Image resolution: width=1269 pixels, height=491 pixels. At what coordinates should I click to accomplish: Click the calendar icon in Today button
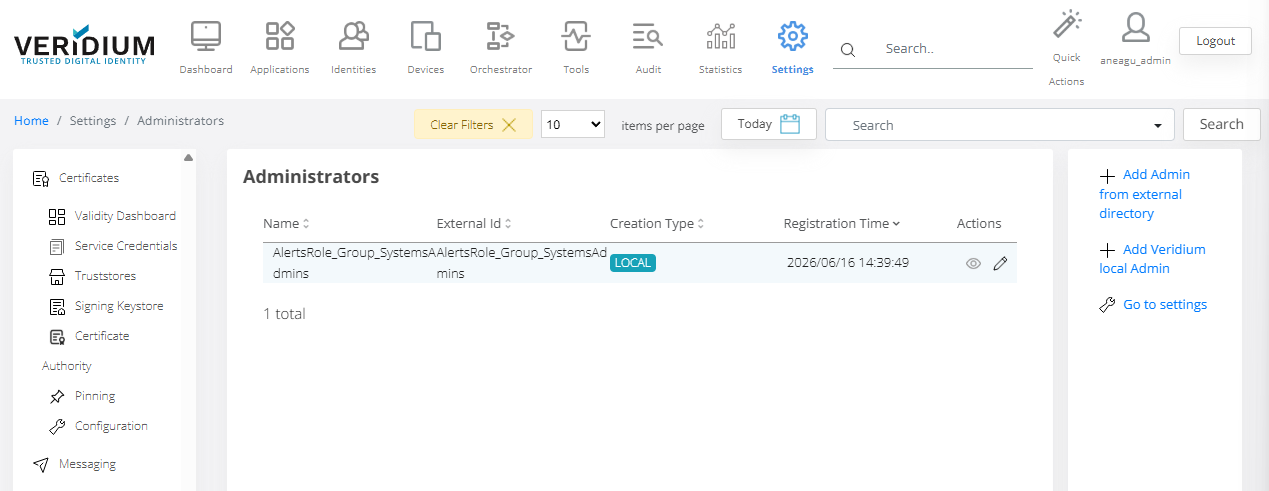click(x=790, y=124)
